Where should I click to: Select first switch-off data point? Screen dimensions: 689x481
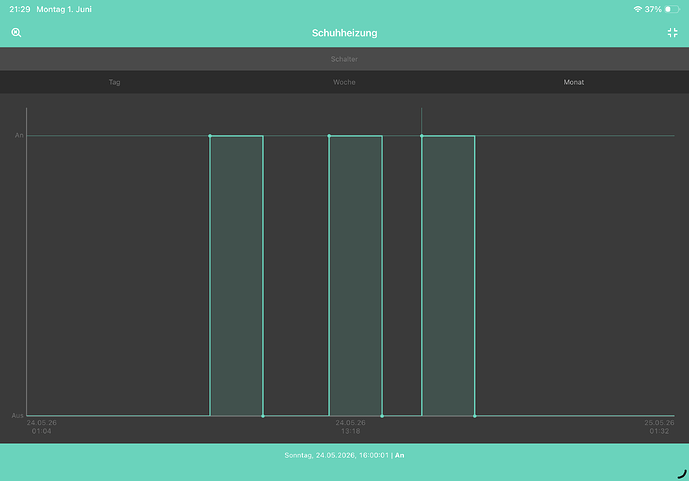point(263,416)
